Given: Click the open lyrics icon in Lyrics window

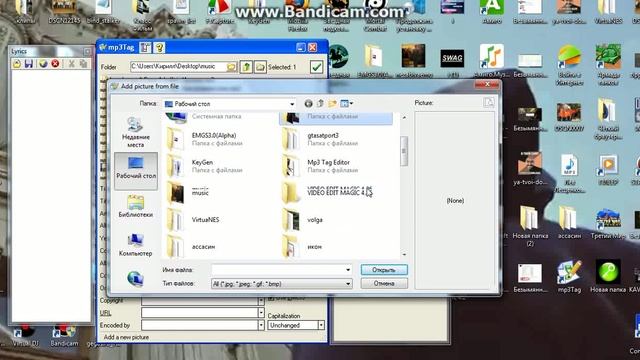Looking at the screenshot, I should pyautogui.click(x=17, y=64).
